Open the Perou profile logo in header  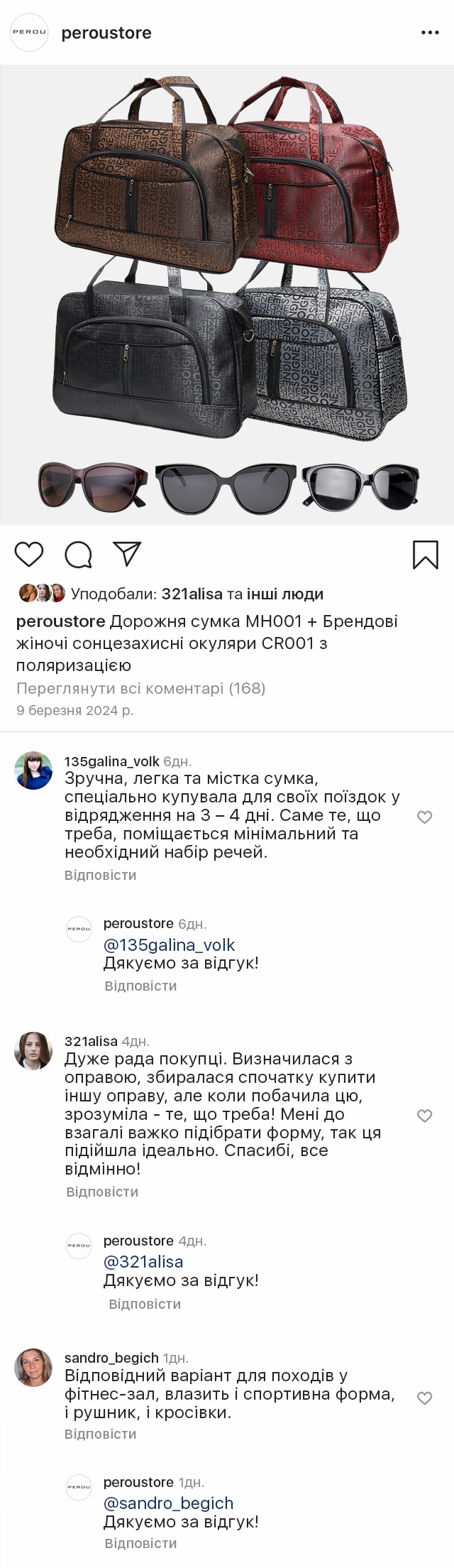pyautogui.click(x=29, y=33)
